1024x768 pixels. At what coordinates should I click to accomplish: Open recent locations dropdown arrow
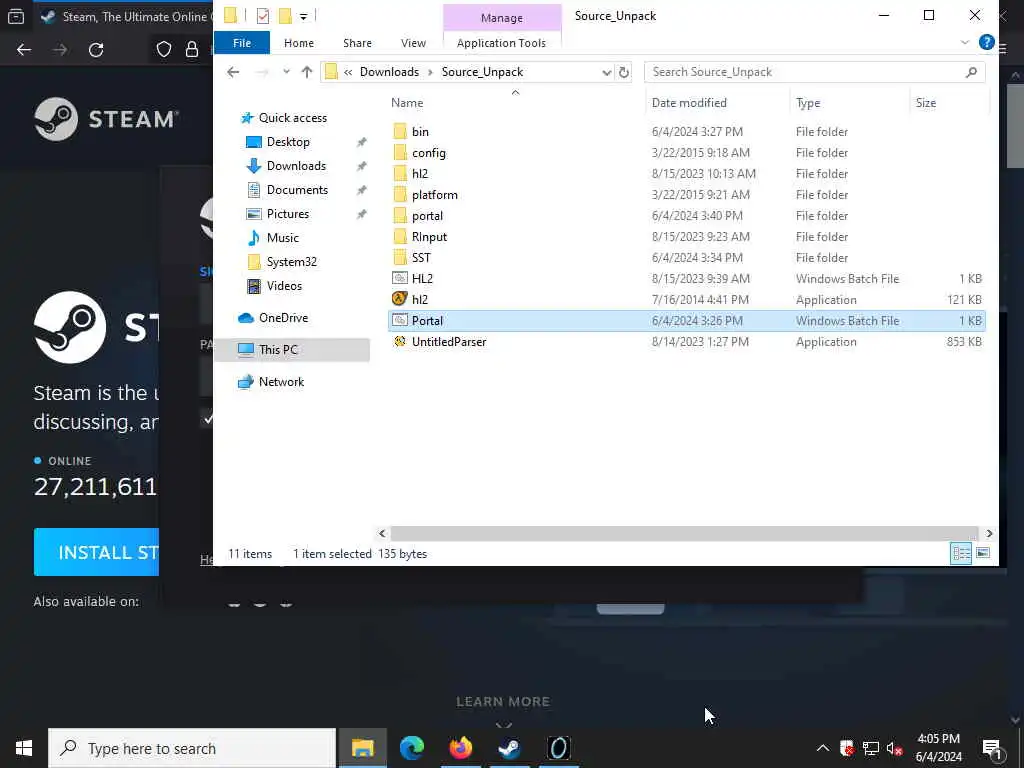tap(286, 72)
